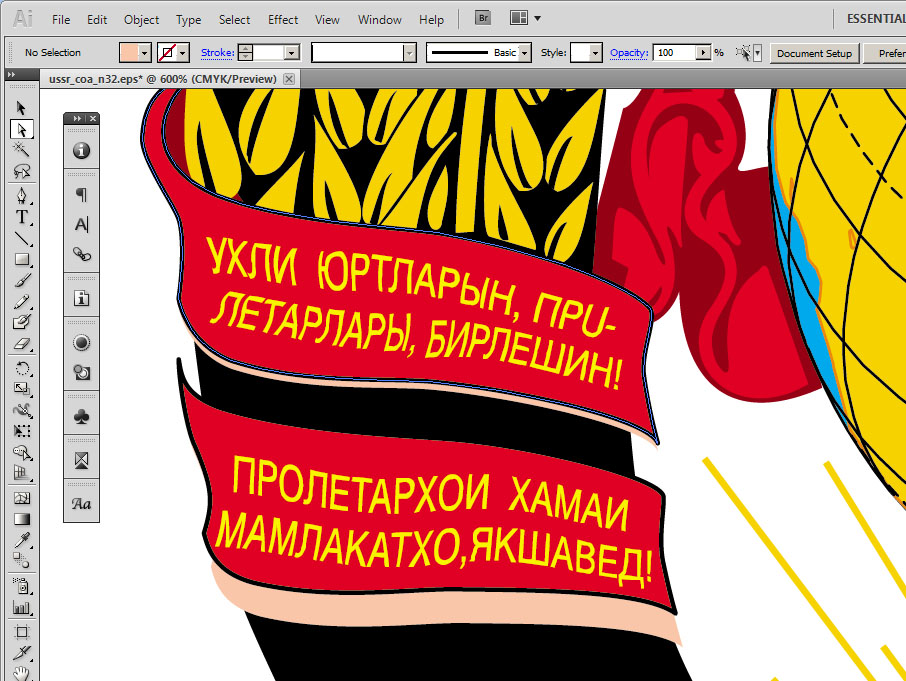Open the Paragraph panel icon
The image size is (906, 681).
tap(81, 195)
